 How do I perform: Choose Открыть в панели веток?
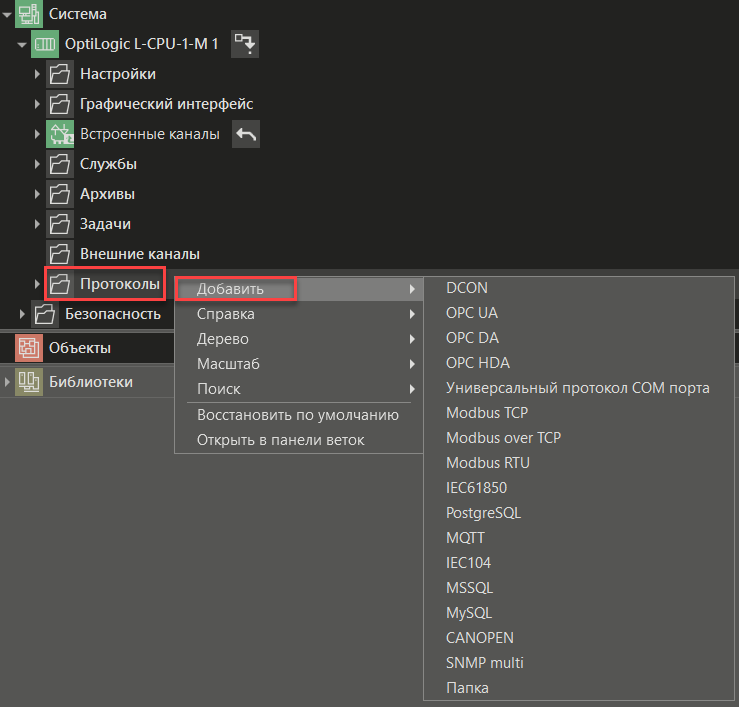298,440
